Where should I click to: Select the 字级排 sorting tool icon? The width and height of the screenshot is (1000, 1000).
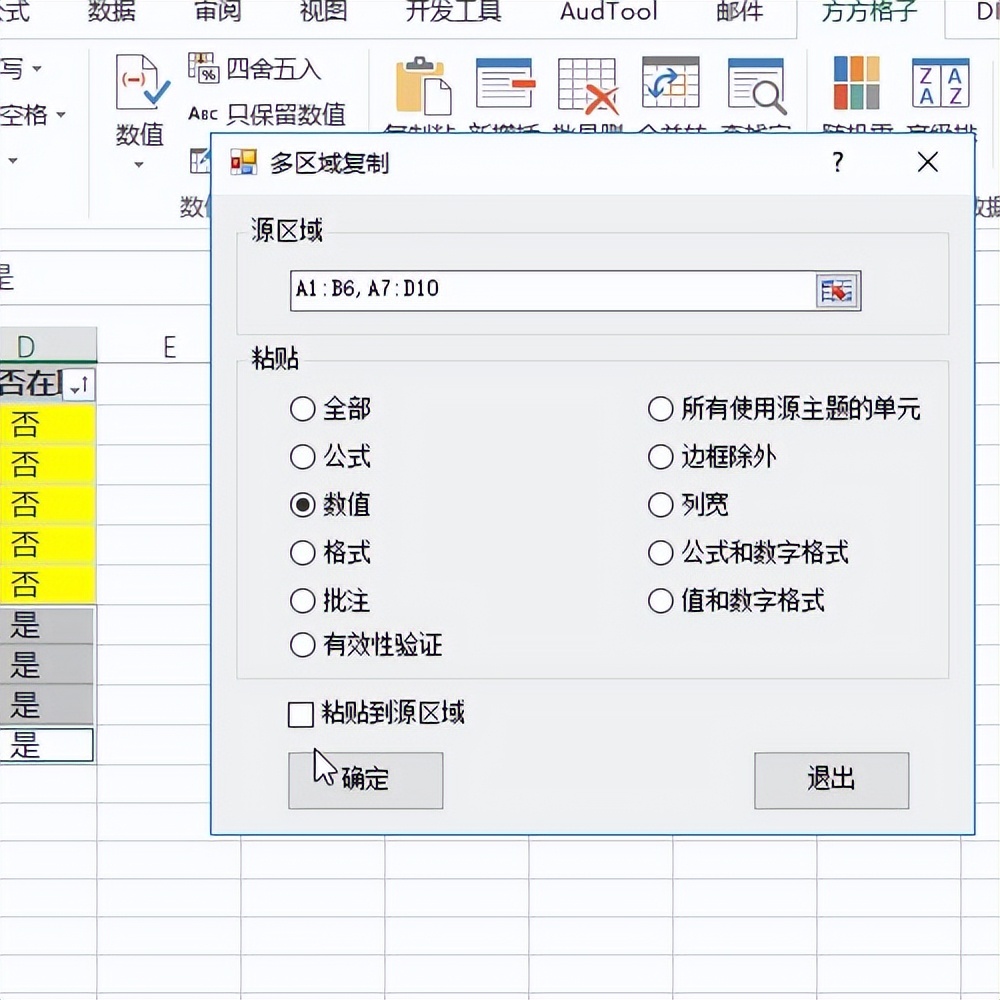coord(938,85)
